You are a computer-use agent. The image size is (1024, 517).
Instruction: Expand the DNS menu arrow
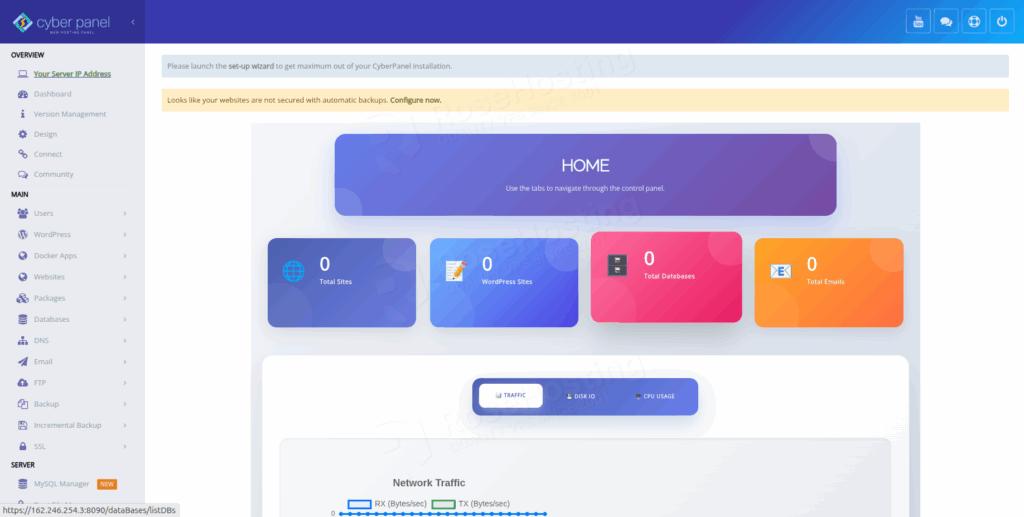click(125, 341)
